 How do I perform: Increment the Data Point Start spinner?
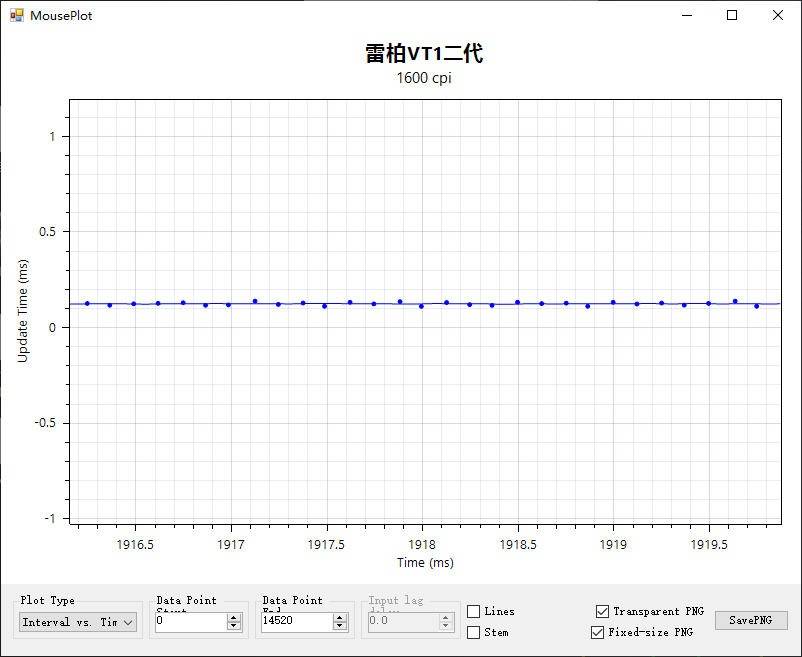234,617
